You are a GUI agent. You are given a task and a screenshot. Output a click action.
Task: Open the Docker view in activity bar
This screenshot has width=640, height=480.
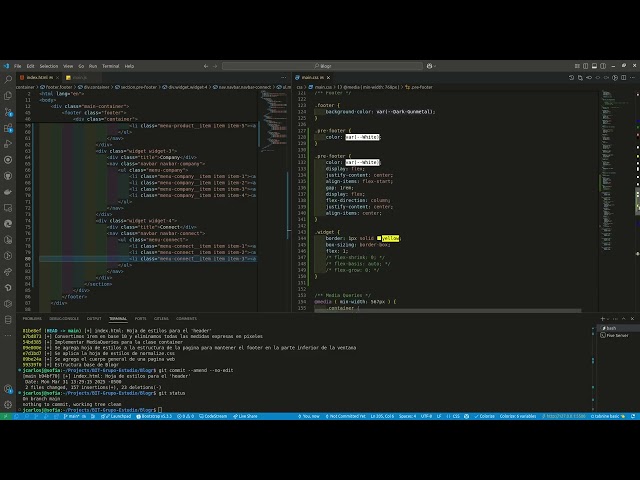8,192
